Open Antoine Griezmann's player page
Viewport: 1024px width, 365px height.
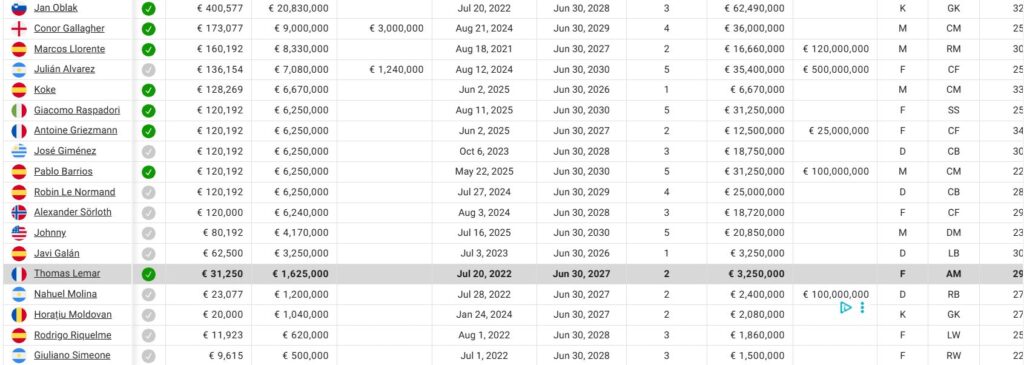tap(76, 131)
